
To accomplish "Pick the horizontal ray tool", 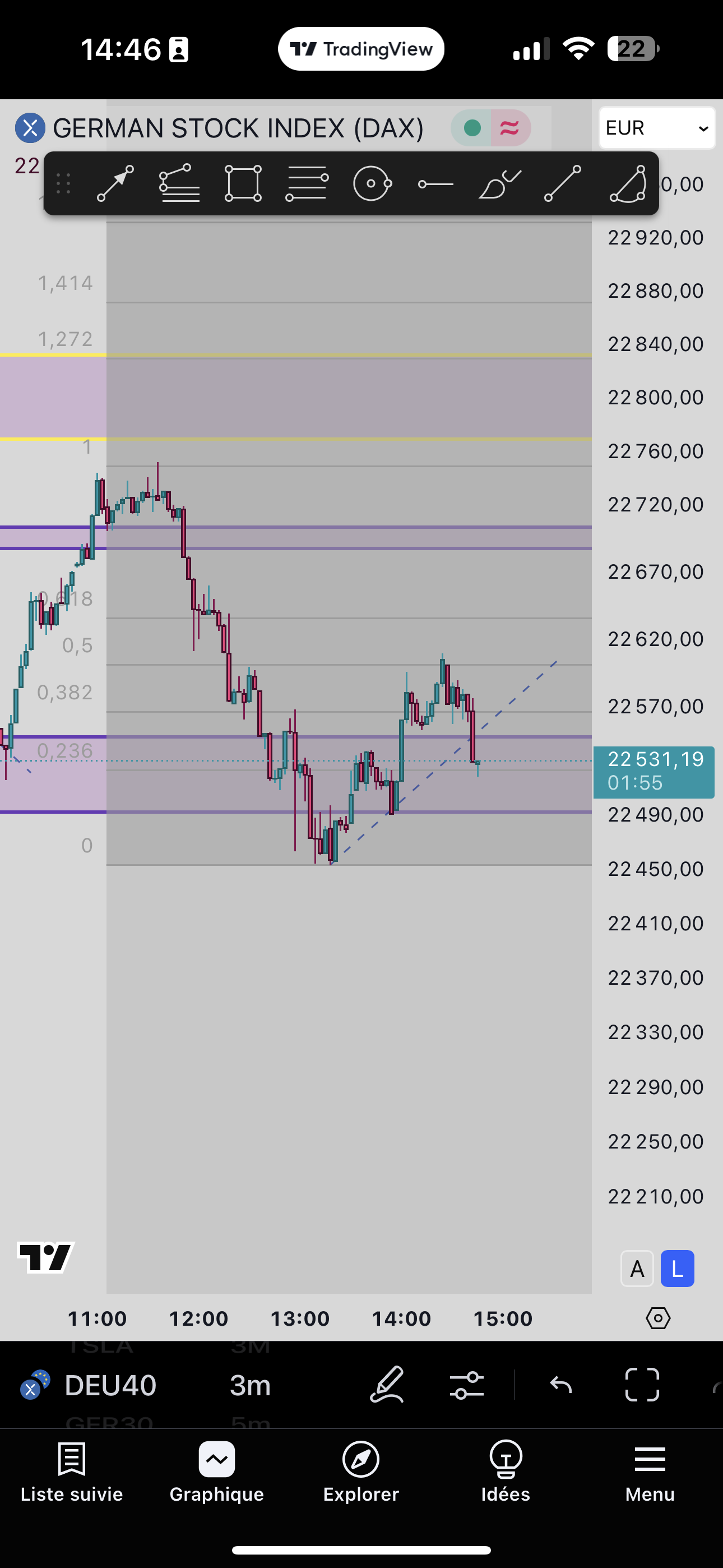I will click(435, 183).
